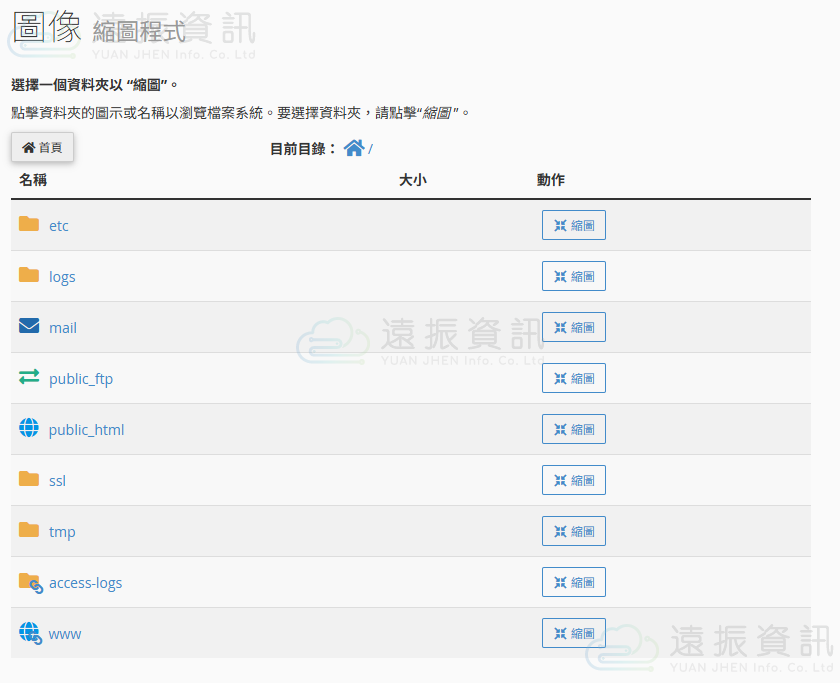
Task: Open the public_html folder link
Action: click(x=86, y=430)
